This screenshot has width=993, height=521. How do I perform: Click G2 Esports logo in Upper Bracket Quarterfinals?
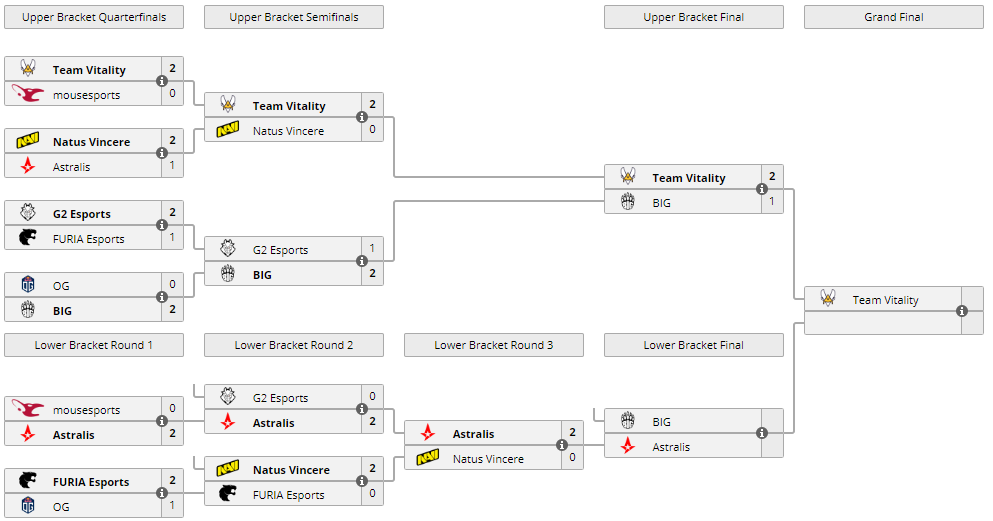28,213
